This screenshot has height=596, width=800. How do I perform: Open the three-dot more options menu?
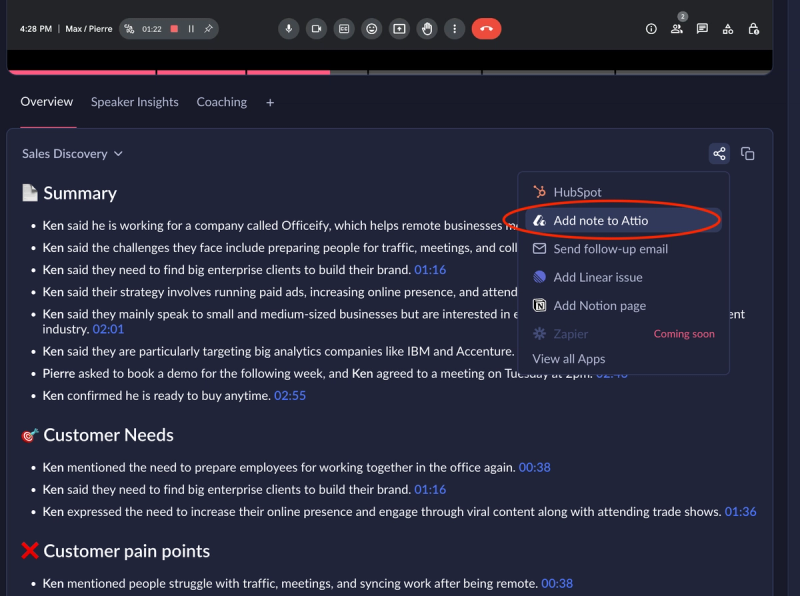[x=455, y=29]
